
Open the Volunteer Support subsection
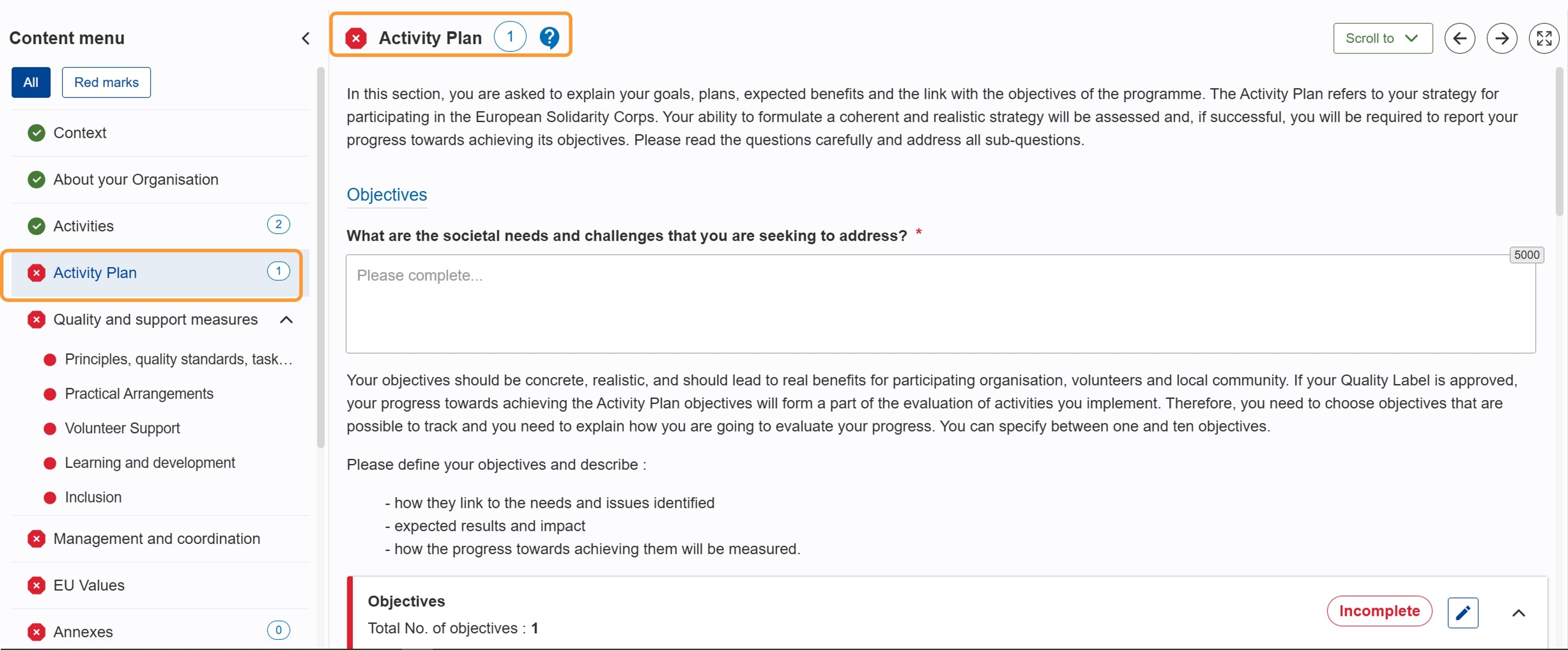pos(122,428)
